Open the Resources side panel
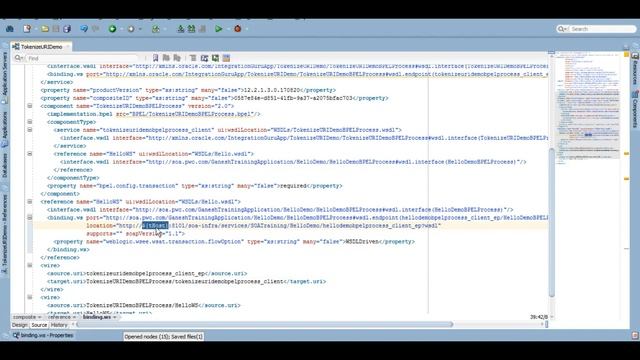The image size is (640, 360). (x=635, y=69)
